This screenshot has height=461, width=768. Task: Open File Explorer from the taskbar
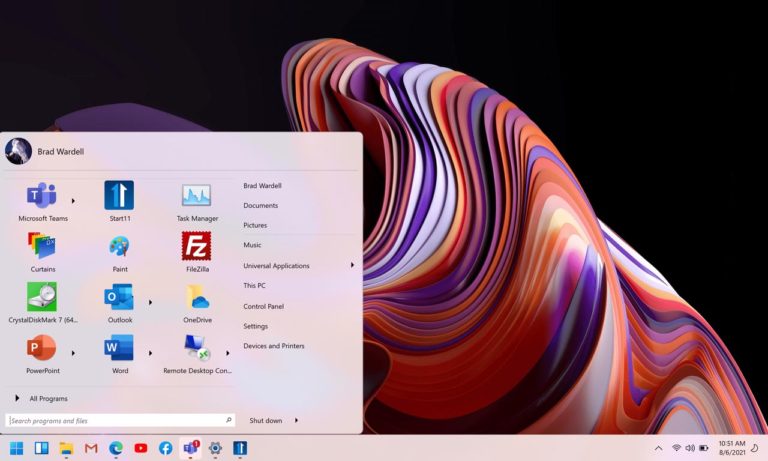point(66,448)
